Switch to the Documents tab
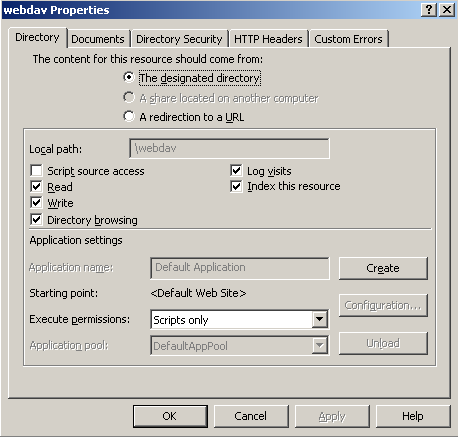Image resolution: width=458 pixels, height=437 pixels. 98,39
